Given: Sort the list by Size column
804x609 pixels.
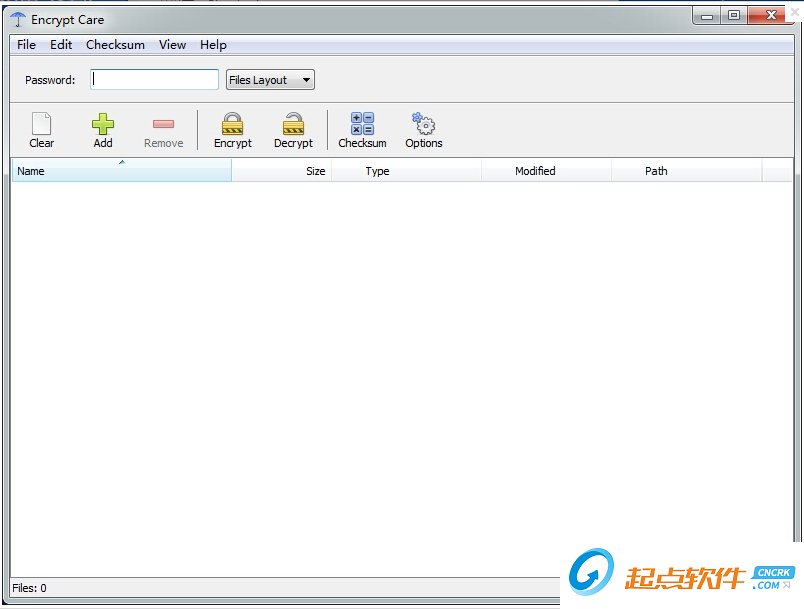Looking at the screenshot, I should [x=282, y=170].
